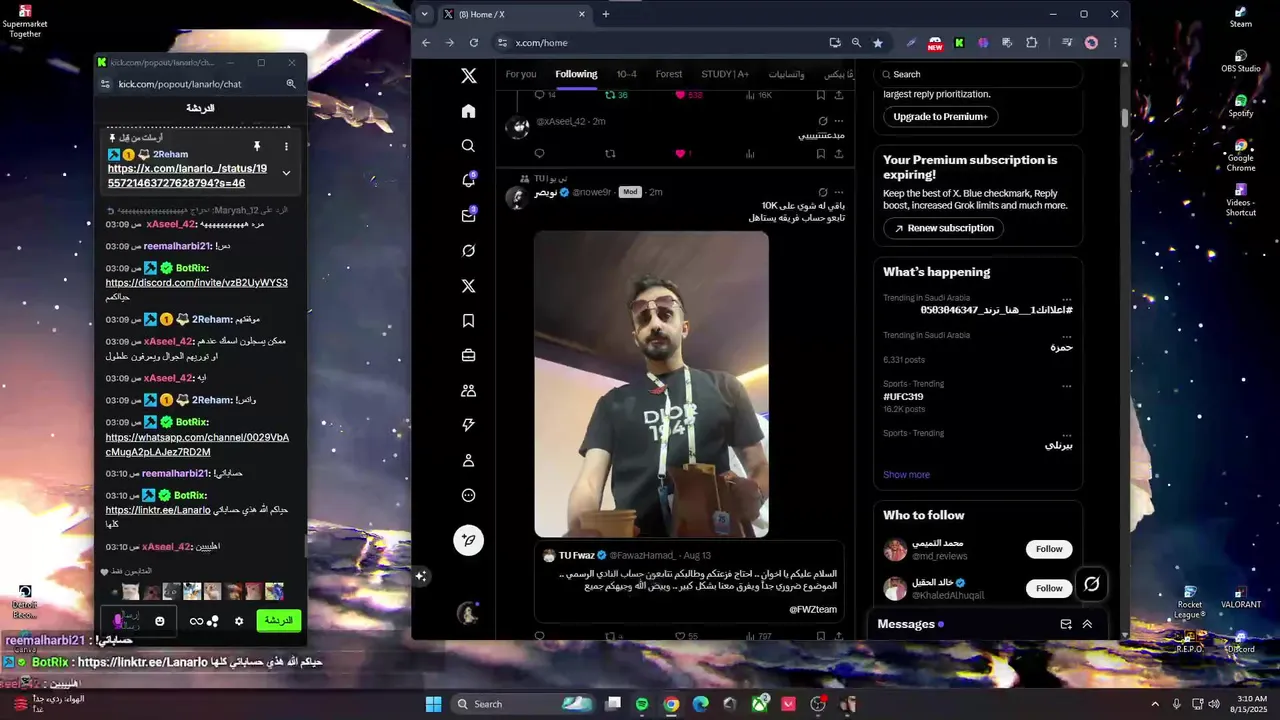Click the install app icon in the Chrome address bar
Image resolution: width=1280 pixels, height=720 pixels.
tap(835, 43)
